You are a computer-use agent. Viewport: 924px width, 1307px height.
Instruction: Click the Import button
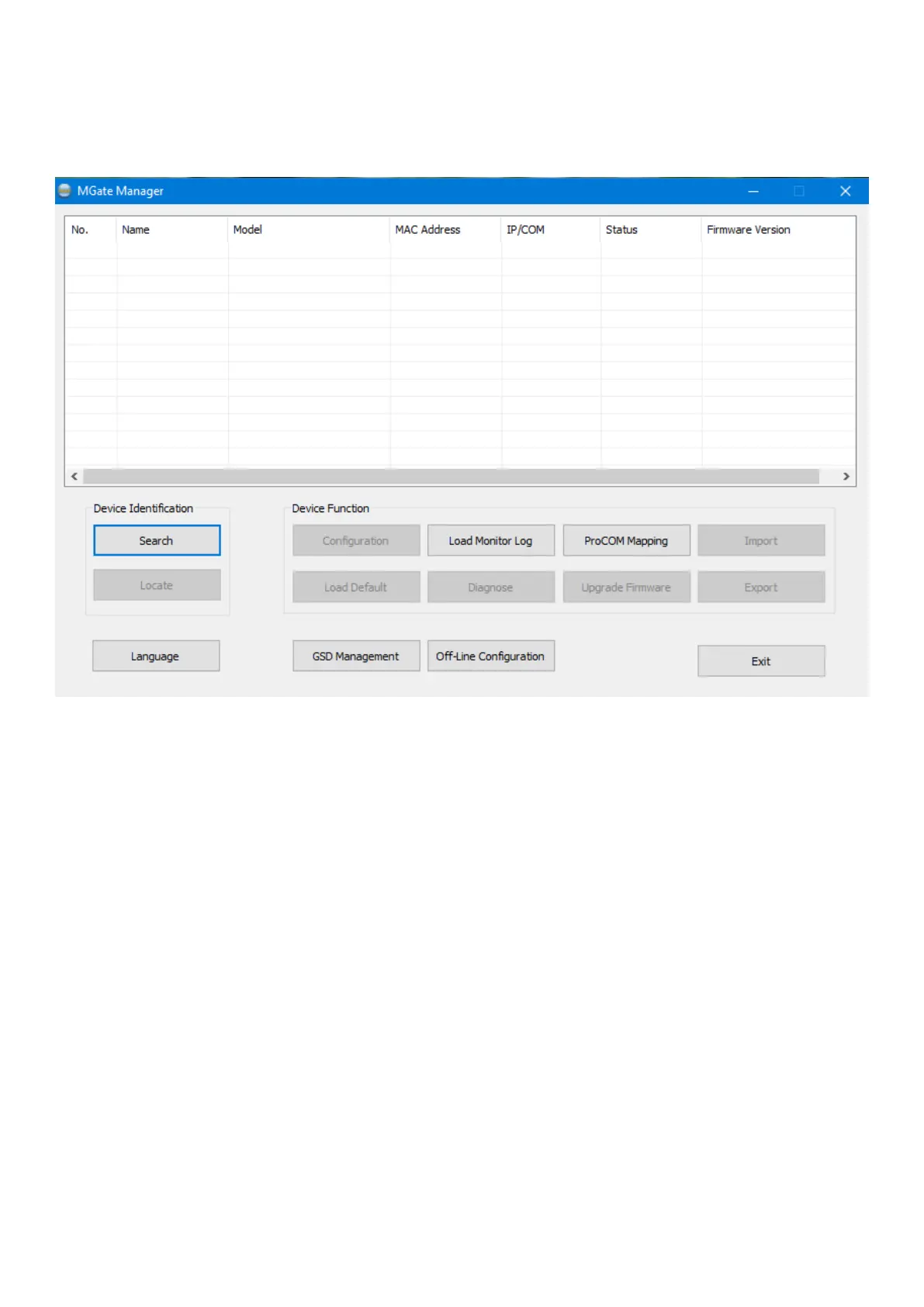coord(760,541)
